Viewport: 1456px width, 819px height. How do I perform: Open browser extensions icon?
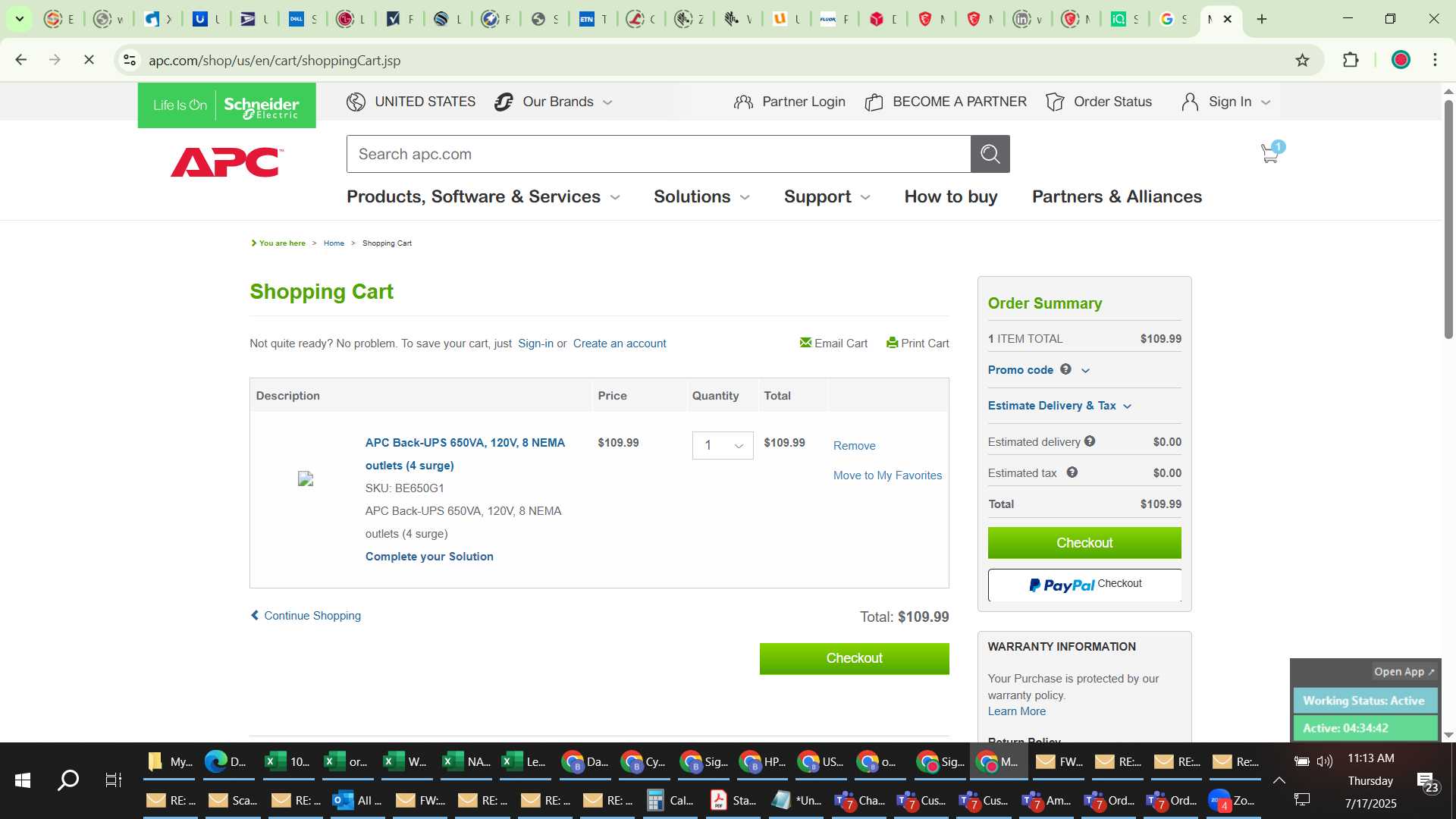1351,60
